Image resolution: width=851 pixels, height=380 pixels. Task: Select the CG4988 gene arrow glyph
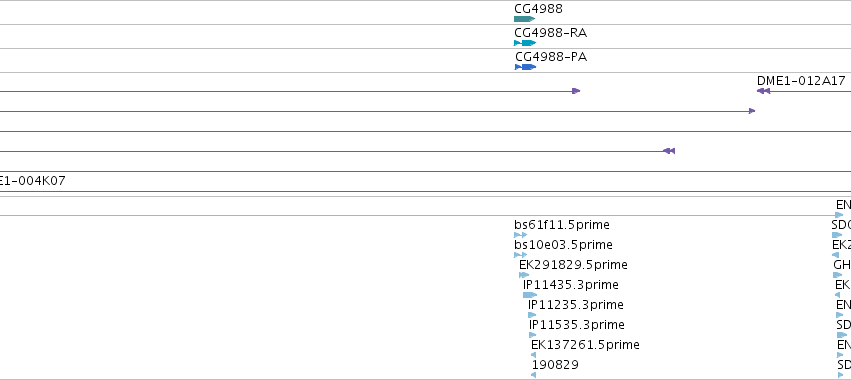[x=524, y=19]
